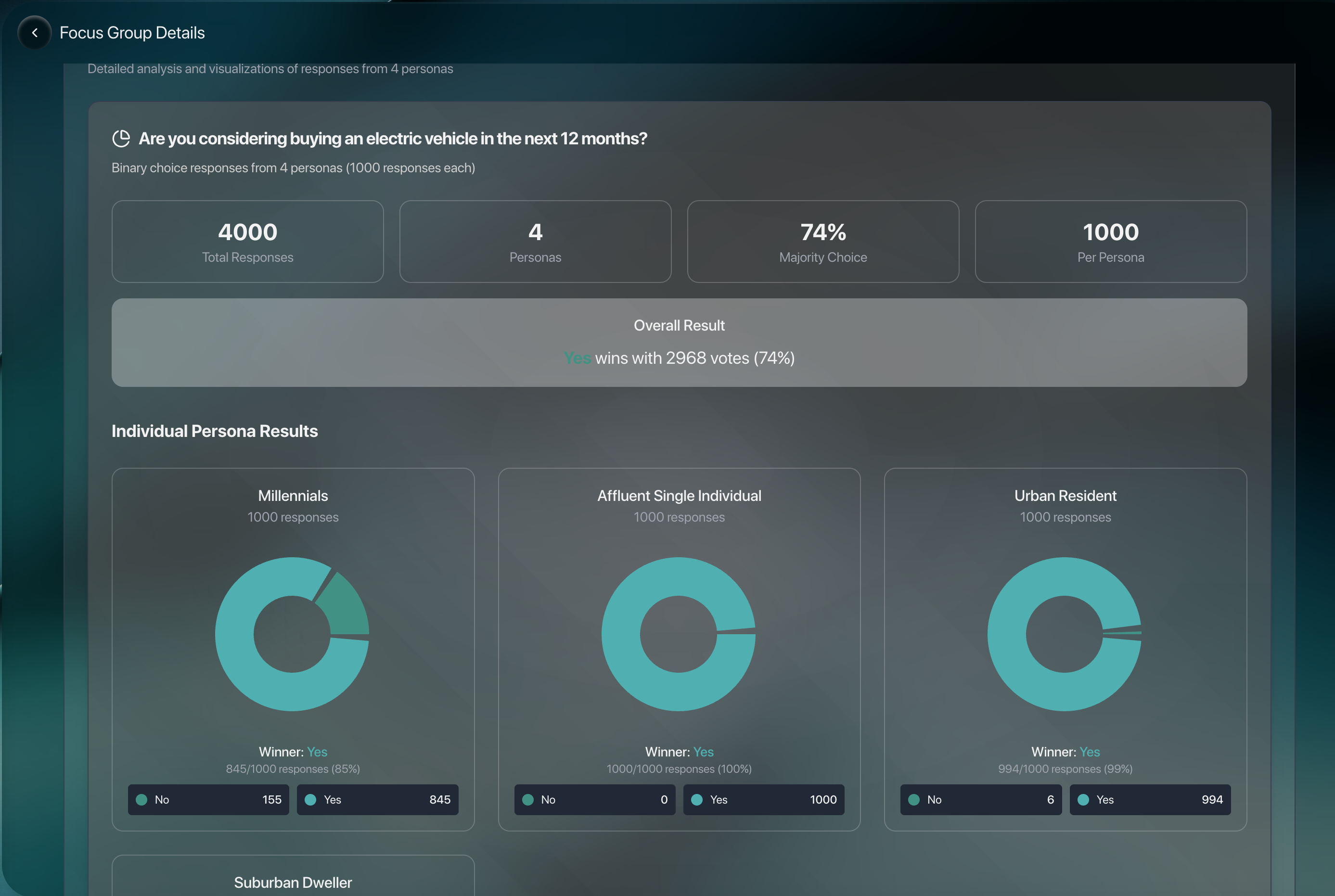This screenshot has width=1335, height=896.
Task: Click the Yes dot in Urban Resident legend
Action: (x=1084, y=799)
